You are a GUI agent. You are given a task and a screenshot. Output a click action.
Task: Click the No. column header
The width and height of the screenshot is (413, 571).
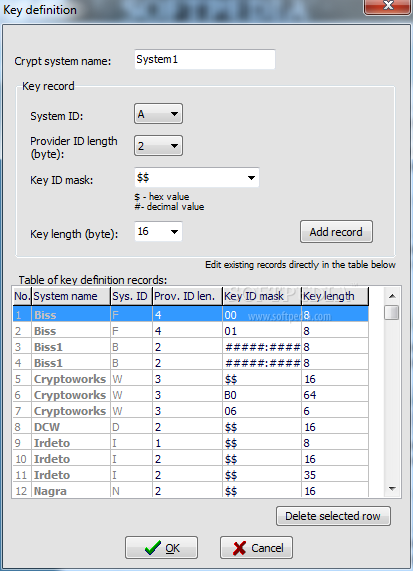[x=22, y=296]
